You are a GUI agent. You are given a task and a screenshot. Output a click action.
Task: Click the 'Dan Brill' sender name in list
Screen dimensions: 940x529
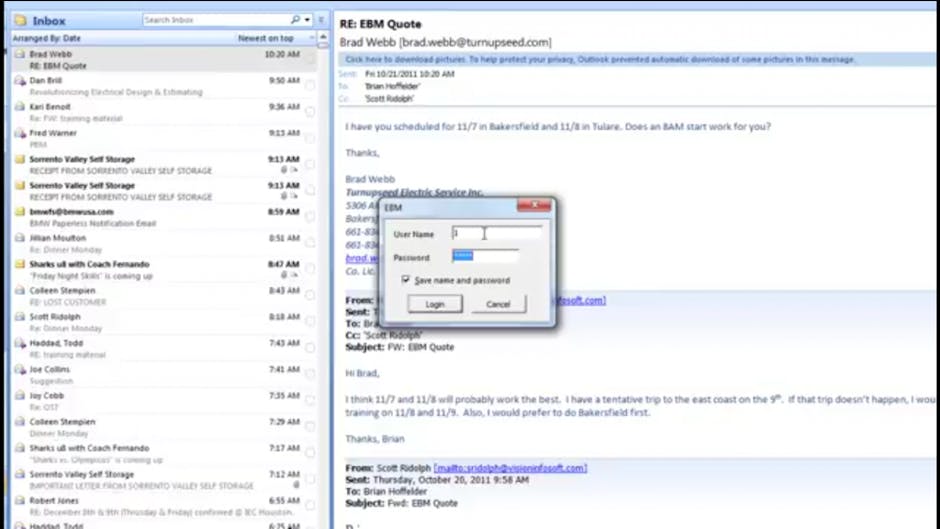[x=46, y=80]
